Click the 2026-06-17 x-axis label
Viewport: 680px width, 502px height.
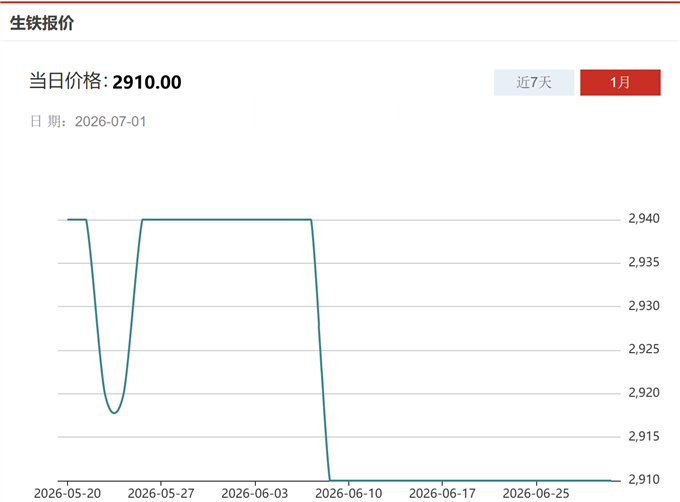pos(442,493)
